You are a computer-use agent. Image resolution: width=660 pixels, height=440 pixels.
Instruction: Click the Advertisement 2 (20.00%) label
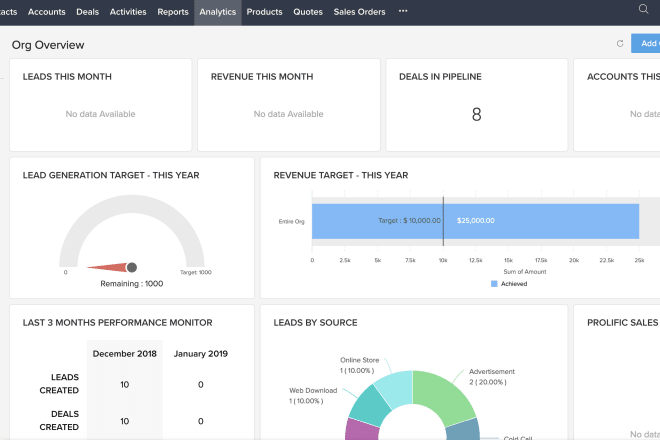click(x=492, y=377)
